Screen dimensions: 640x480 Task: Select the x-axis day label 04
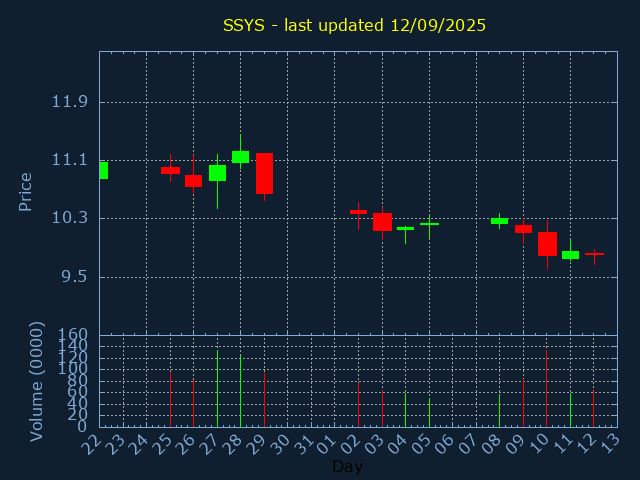pyautogui.click(x=398, y=445)
